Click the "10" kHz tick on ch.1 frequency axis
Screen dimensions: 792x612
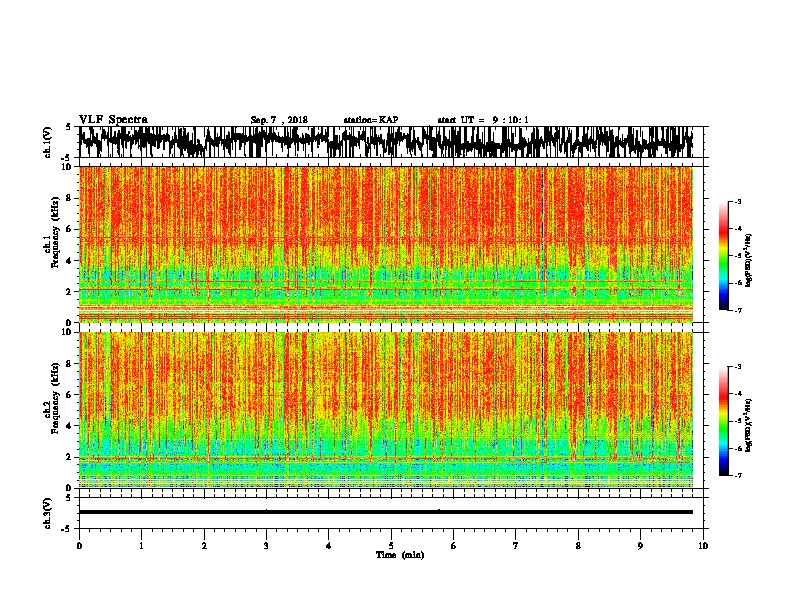68,167
